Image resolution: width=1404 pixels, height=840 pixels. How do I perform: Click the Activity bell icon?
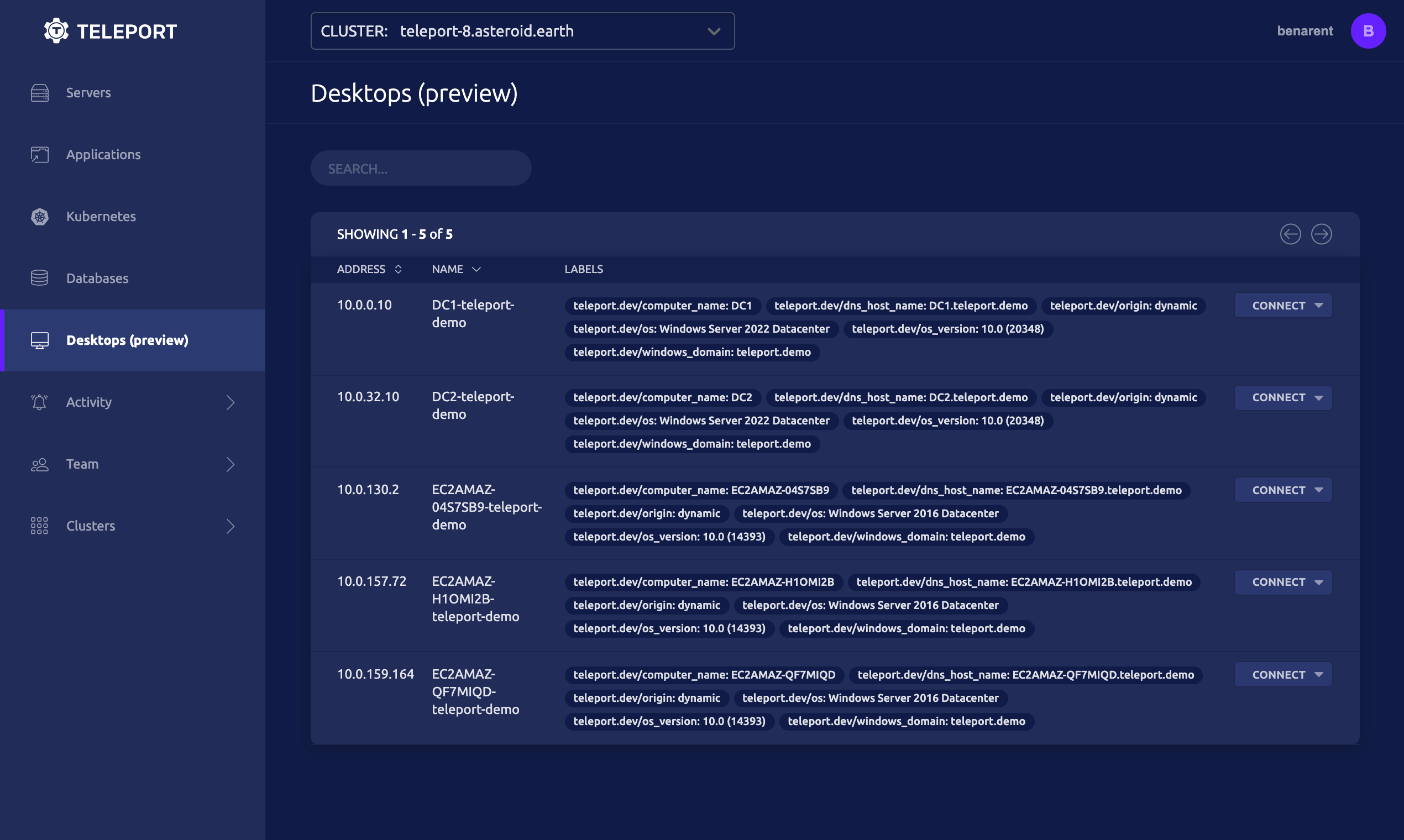(x=40, y=402)
